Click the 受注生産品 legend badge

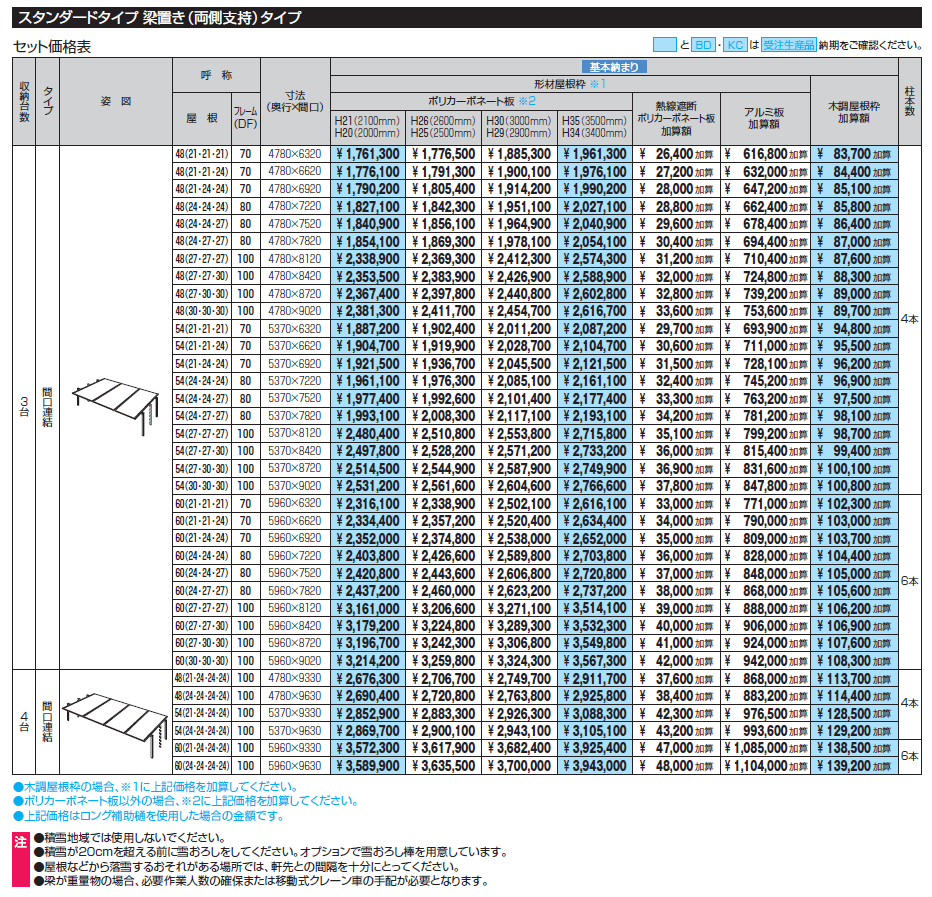[788, 45]
